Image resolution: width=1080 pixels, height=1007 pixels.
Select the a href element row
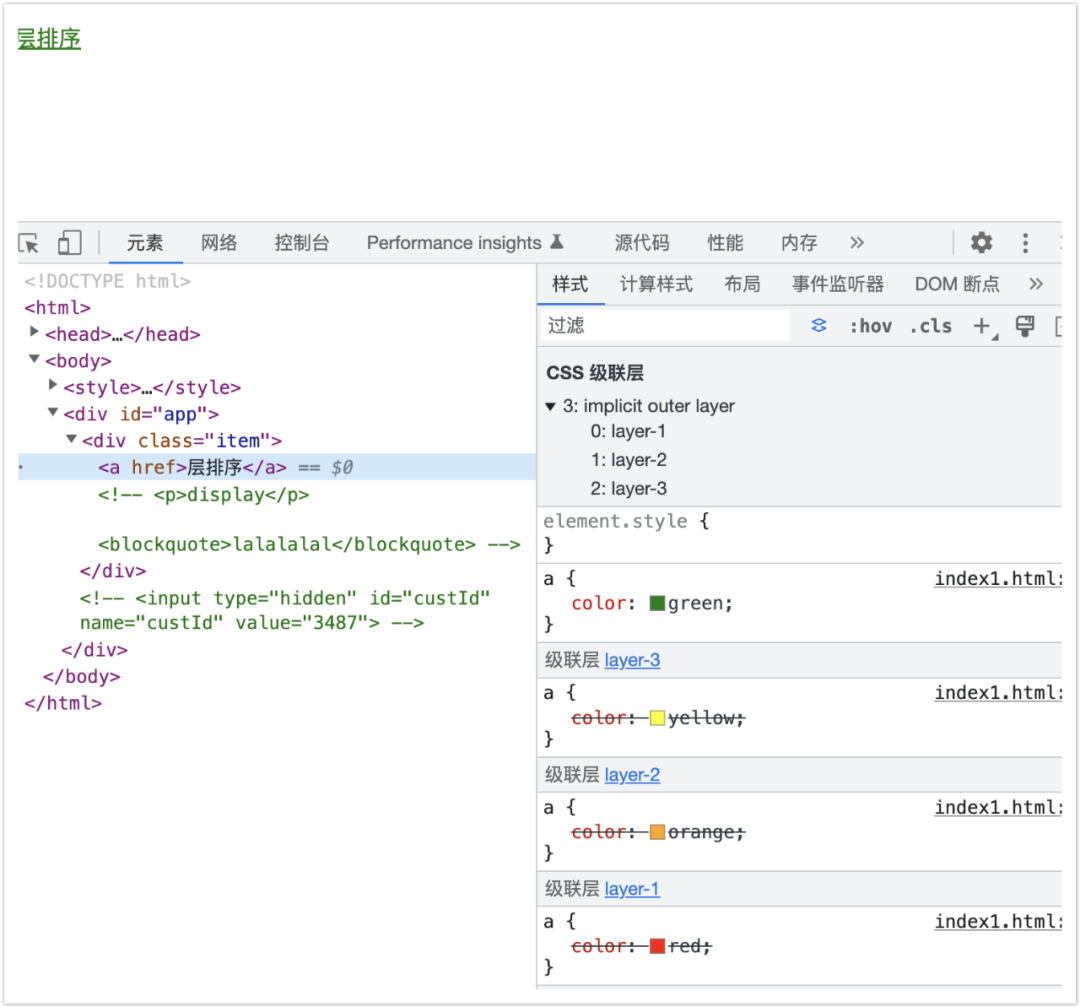point(277,467)
